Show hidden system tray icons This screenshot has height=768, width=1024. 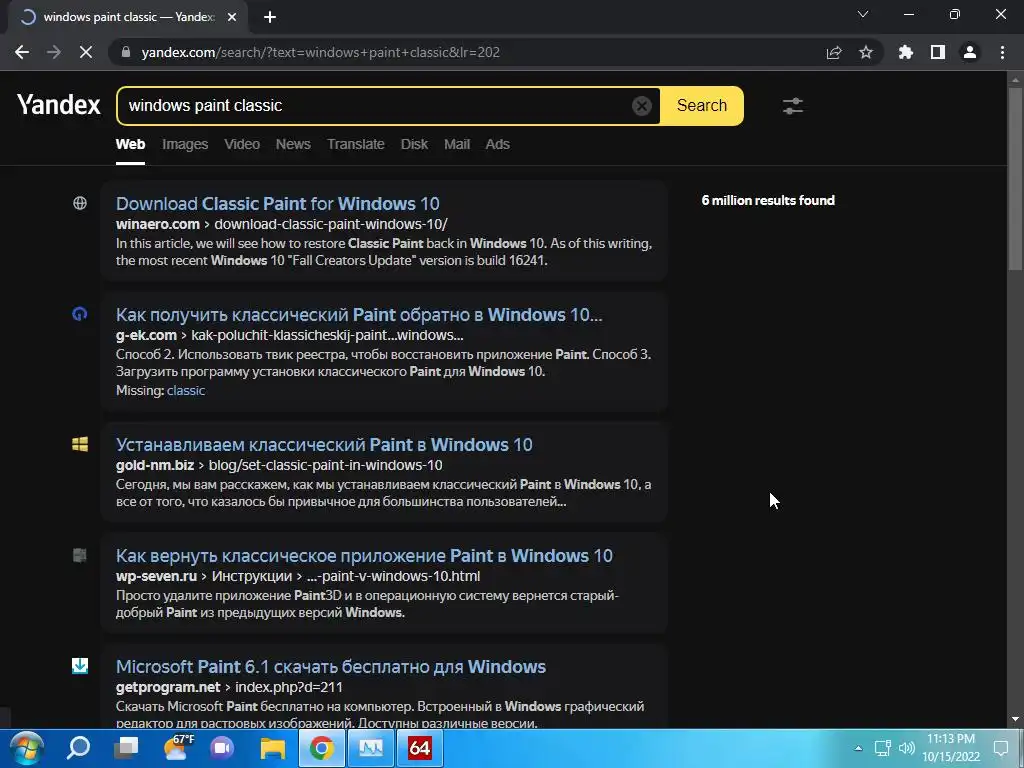coord(858,748)
